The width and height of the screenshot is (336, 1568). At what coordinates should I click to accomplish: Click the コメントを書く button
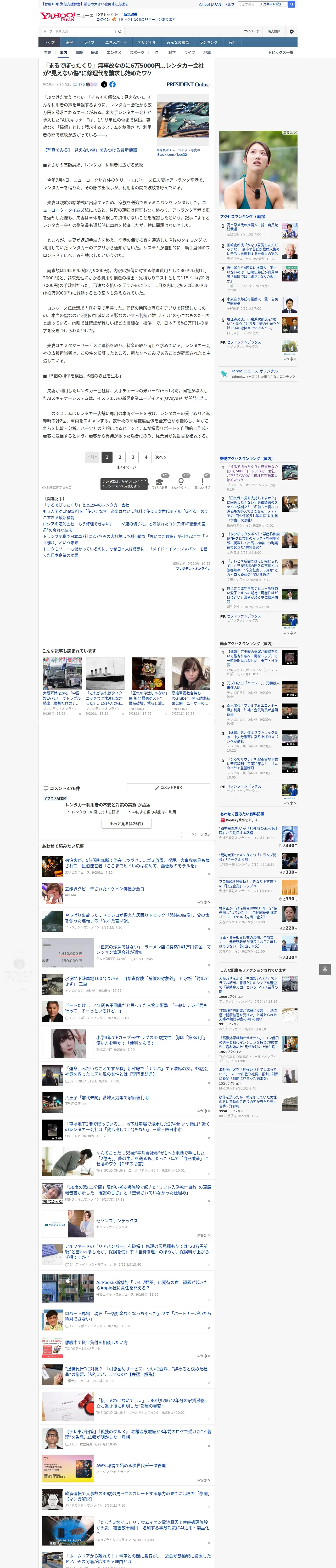click(x=168, y=788)
